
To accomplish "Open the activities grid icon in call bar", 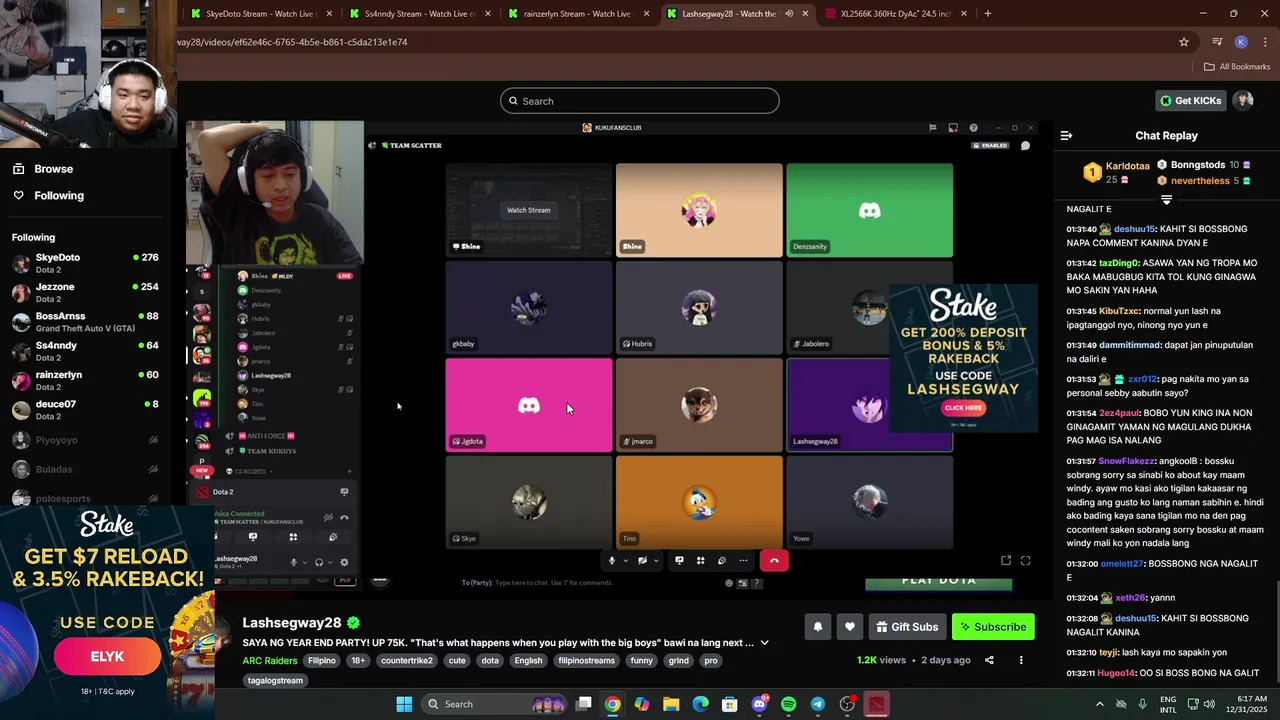I will pos(700,561).
